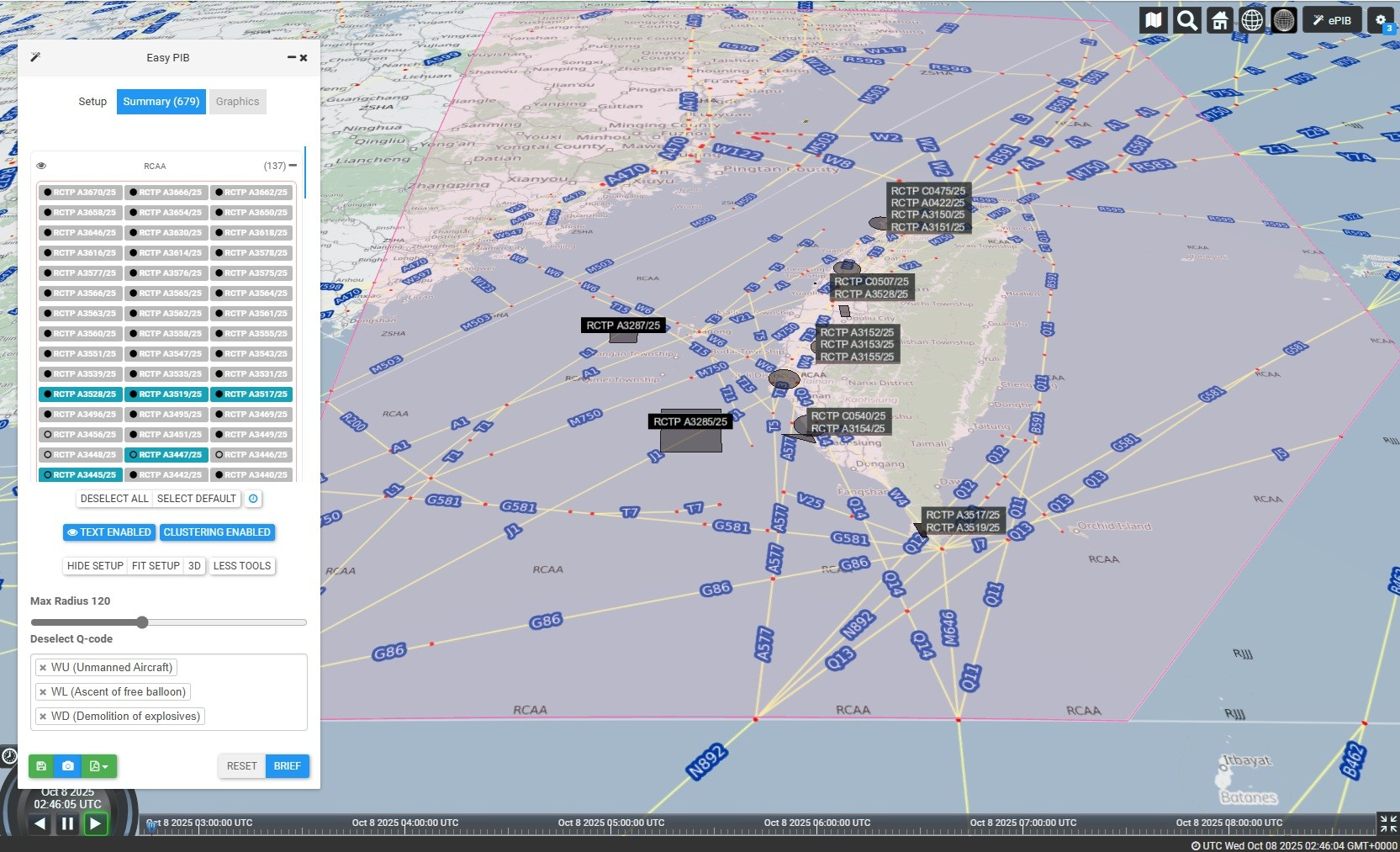The width and height of the screenshot is (1400, 852).
Task: Remove WU (Unmanned Aircraft) Q-code tag
Action: (43, 668)
